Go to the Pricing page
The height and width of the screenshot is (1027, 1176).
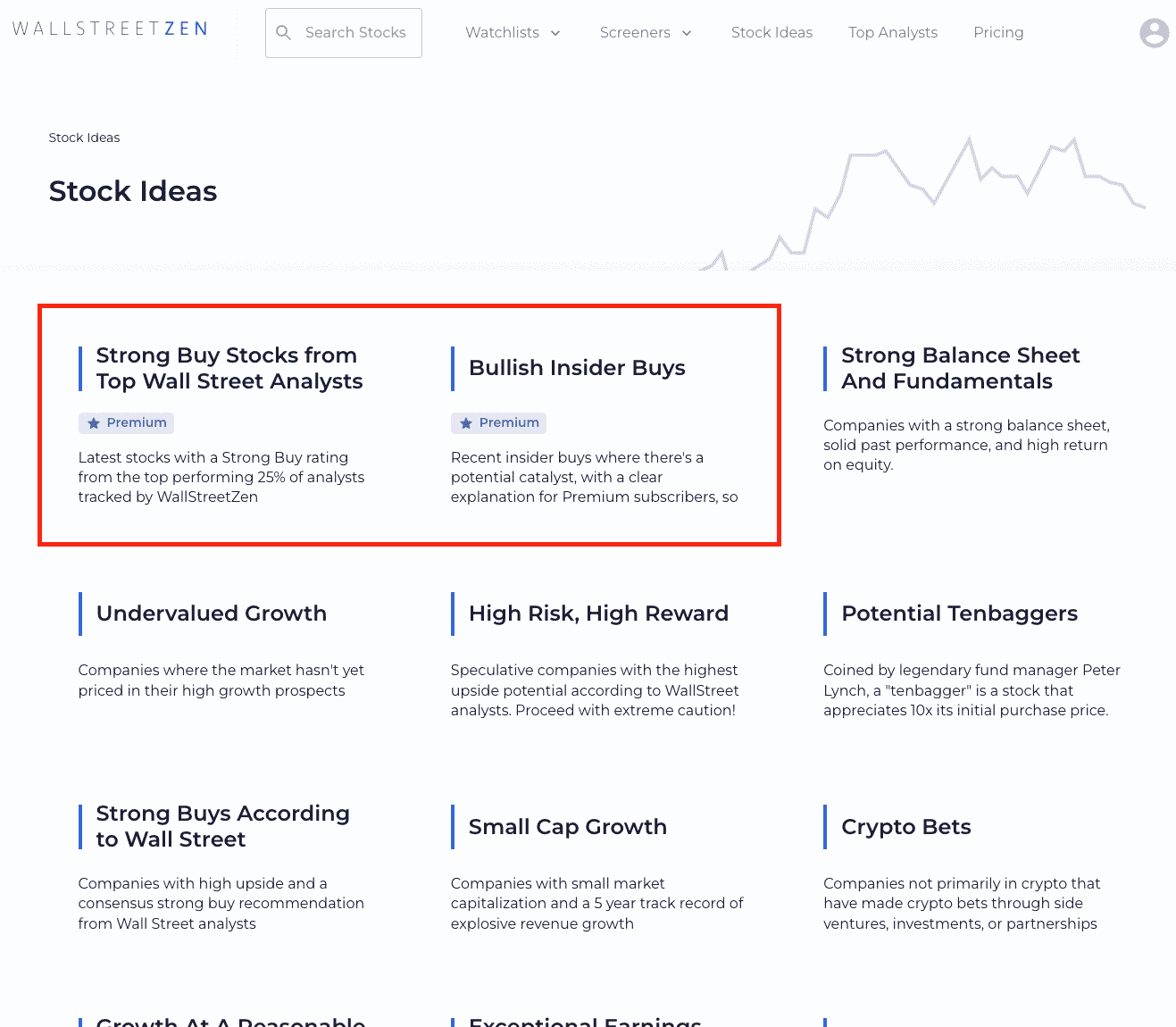997,32
